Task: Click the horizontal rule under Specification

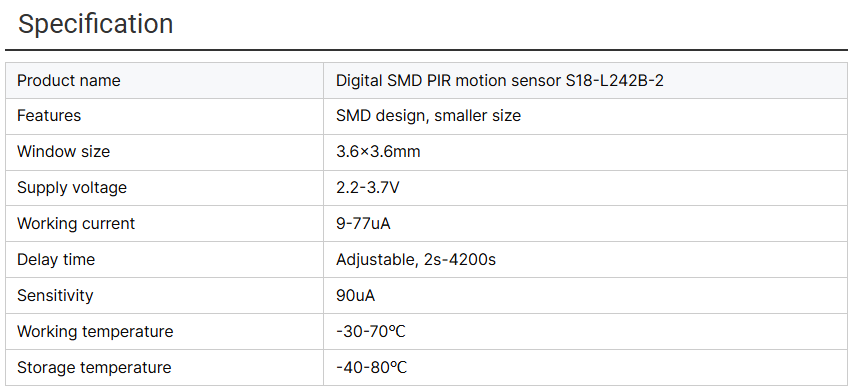Action: (x=426, y=50)
